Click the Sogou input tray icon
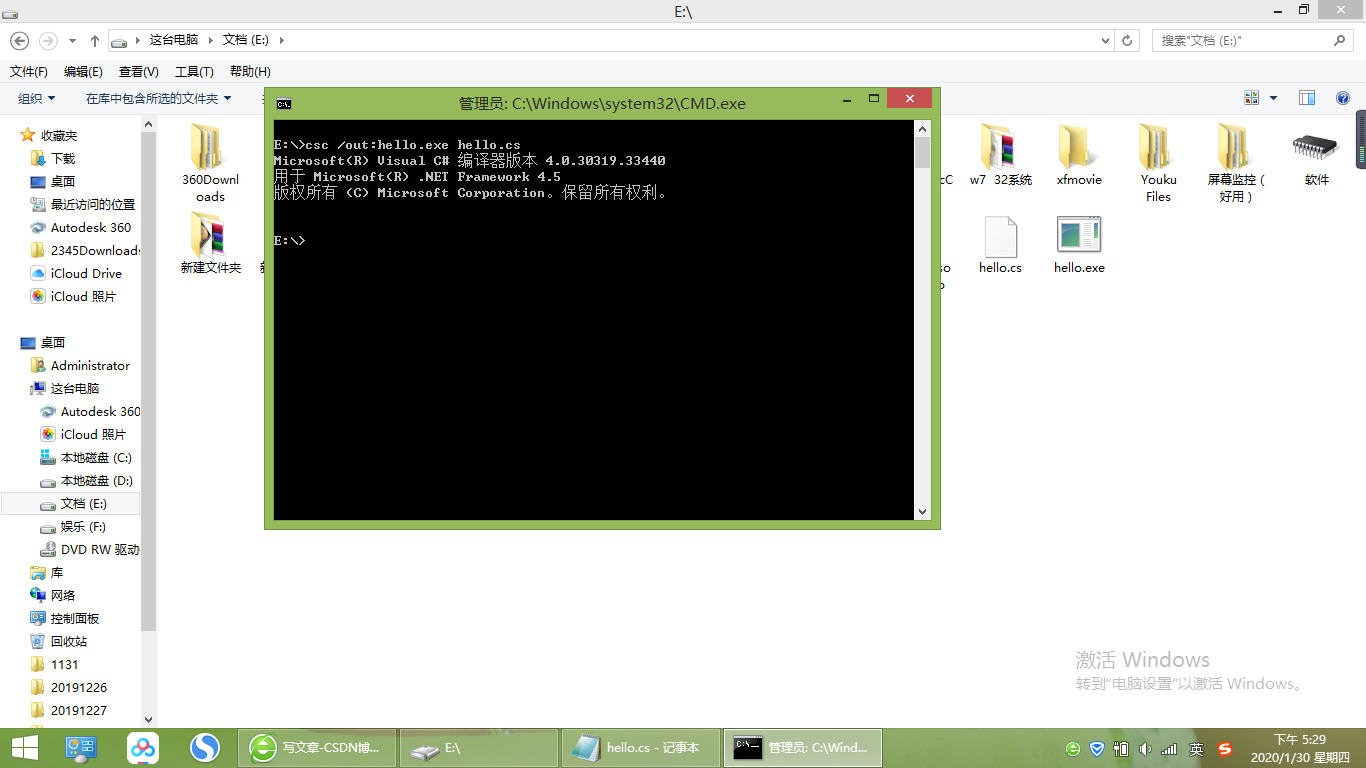This screenshot has height=768, width=1366. coord(1225,749)
